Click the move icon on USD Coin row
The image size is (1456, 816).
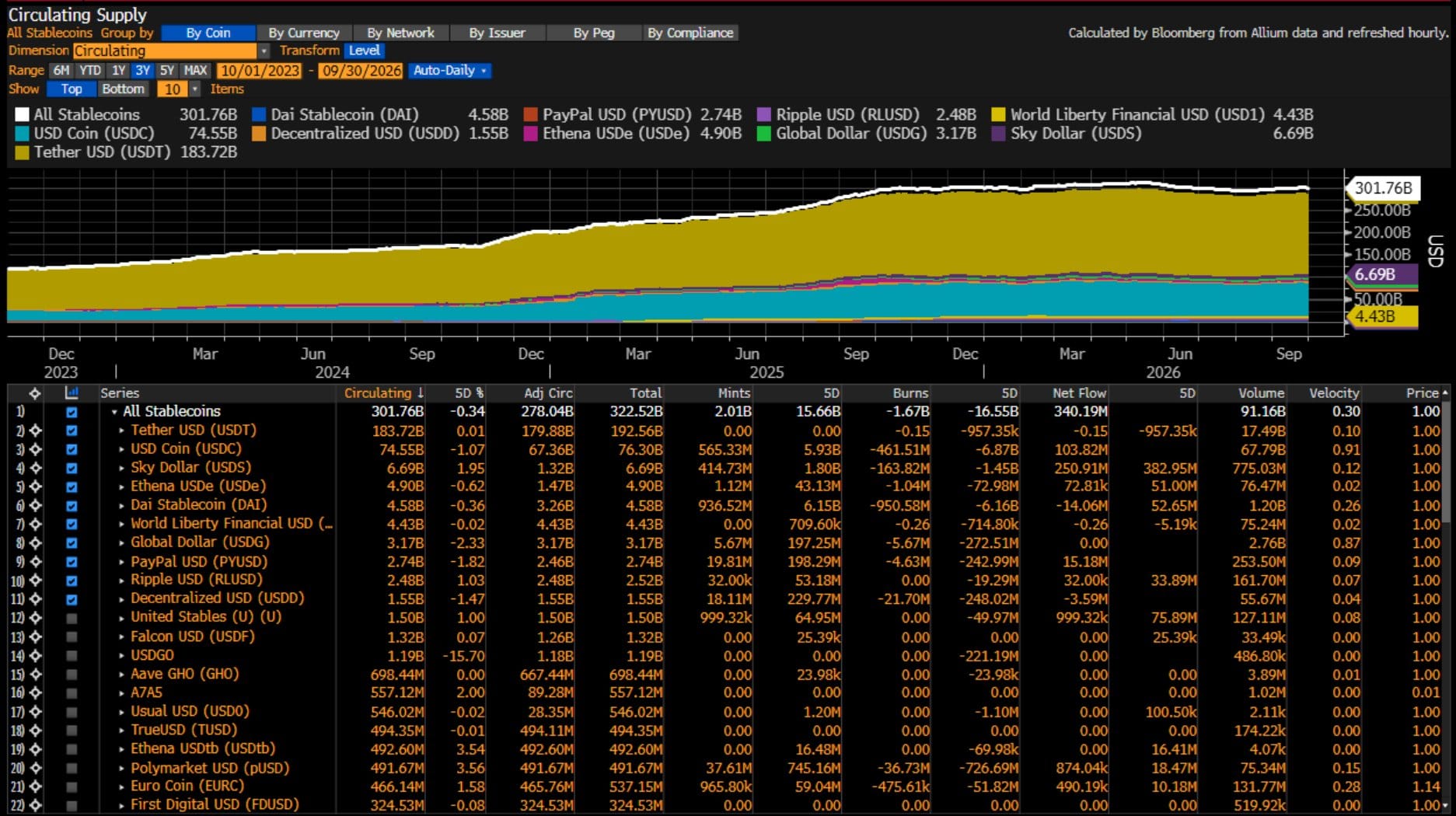click(x=36, y=449)
